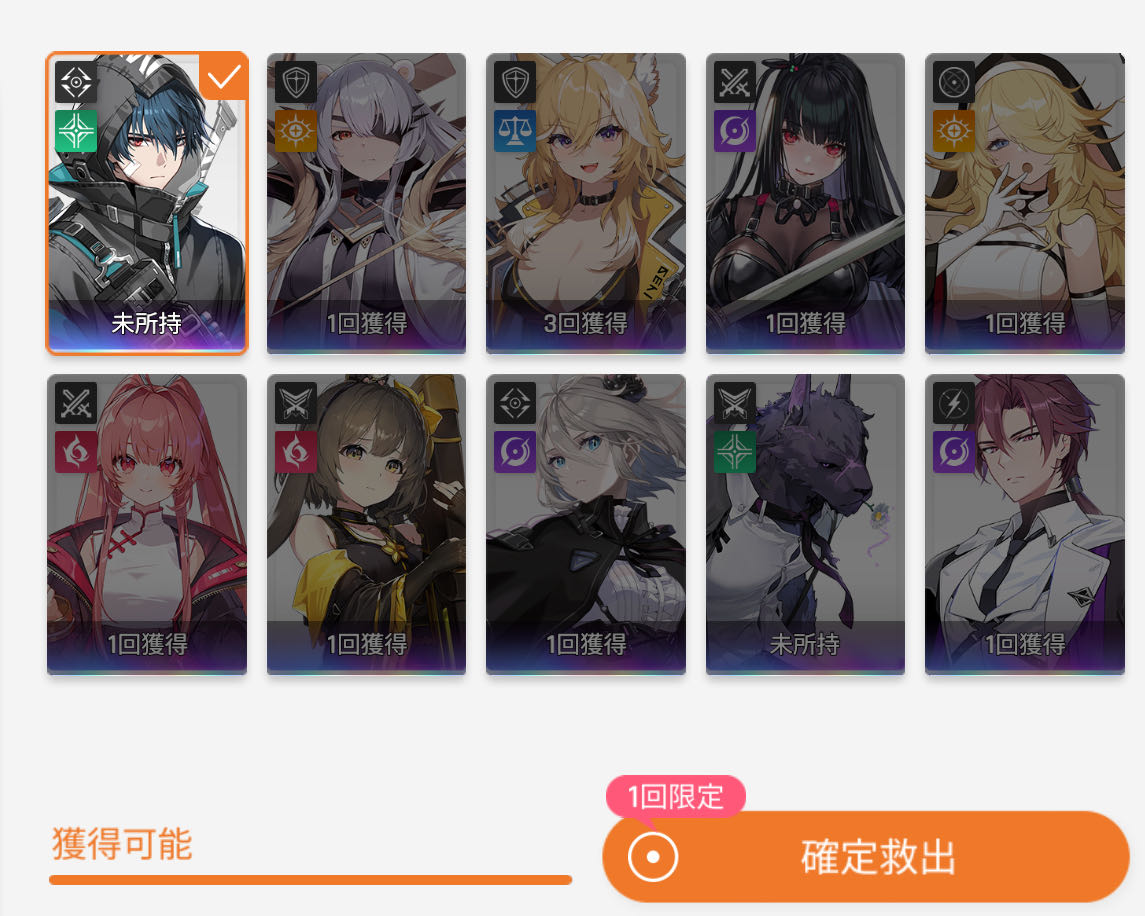Select the silver-haired girl with crown card
The image size is (1145, 916).
[586, 524]
